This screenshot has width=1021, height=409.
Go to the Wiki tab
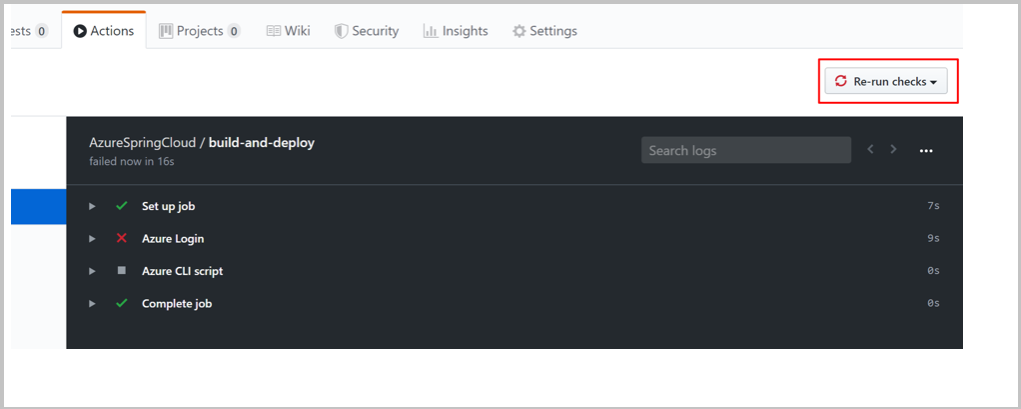click(x=288, y=31)
